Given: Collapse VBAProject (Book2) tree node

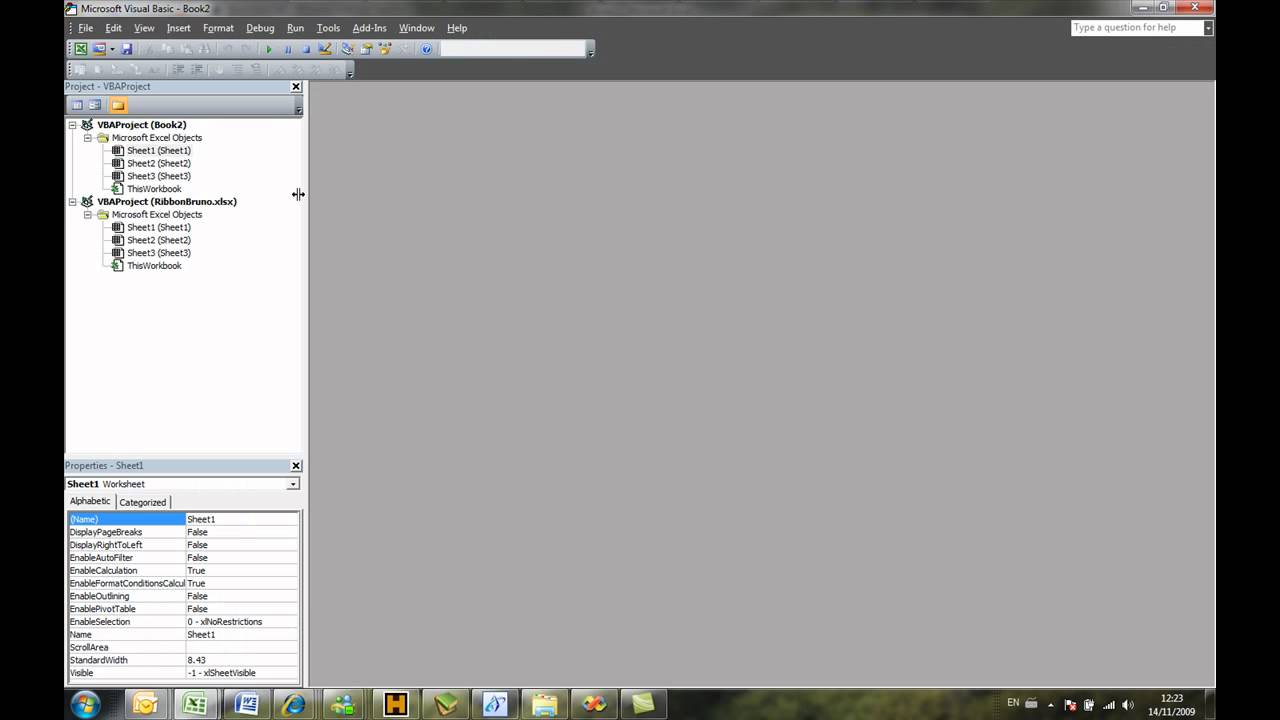Looking at the screenshot, I should [72, 125].
